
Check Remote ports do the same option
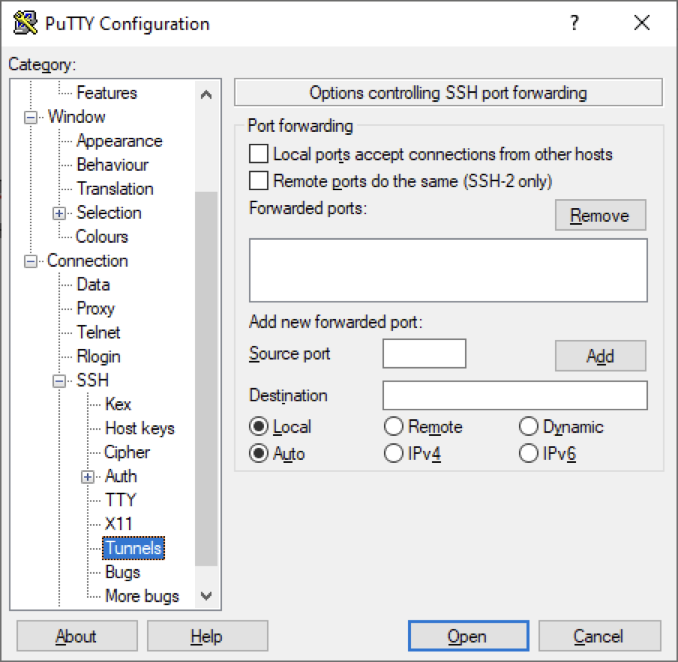[x=259, y=181]
